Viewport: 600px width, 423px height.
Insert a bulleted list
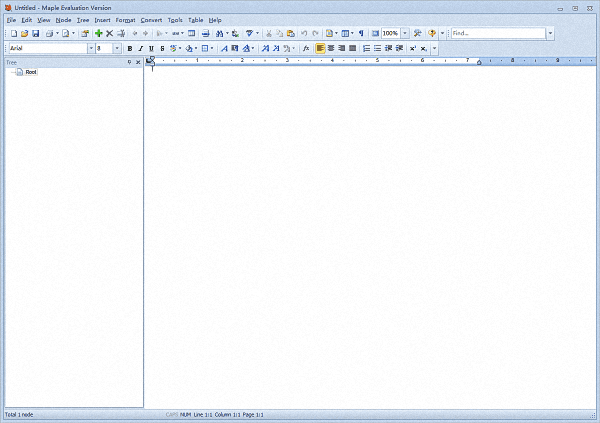click(x=377, y=48)
